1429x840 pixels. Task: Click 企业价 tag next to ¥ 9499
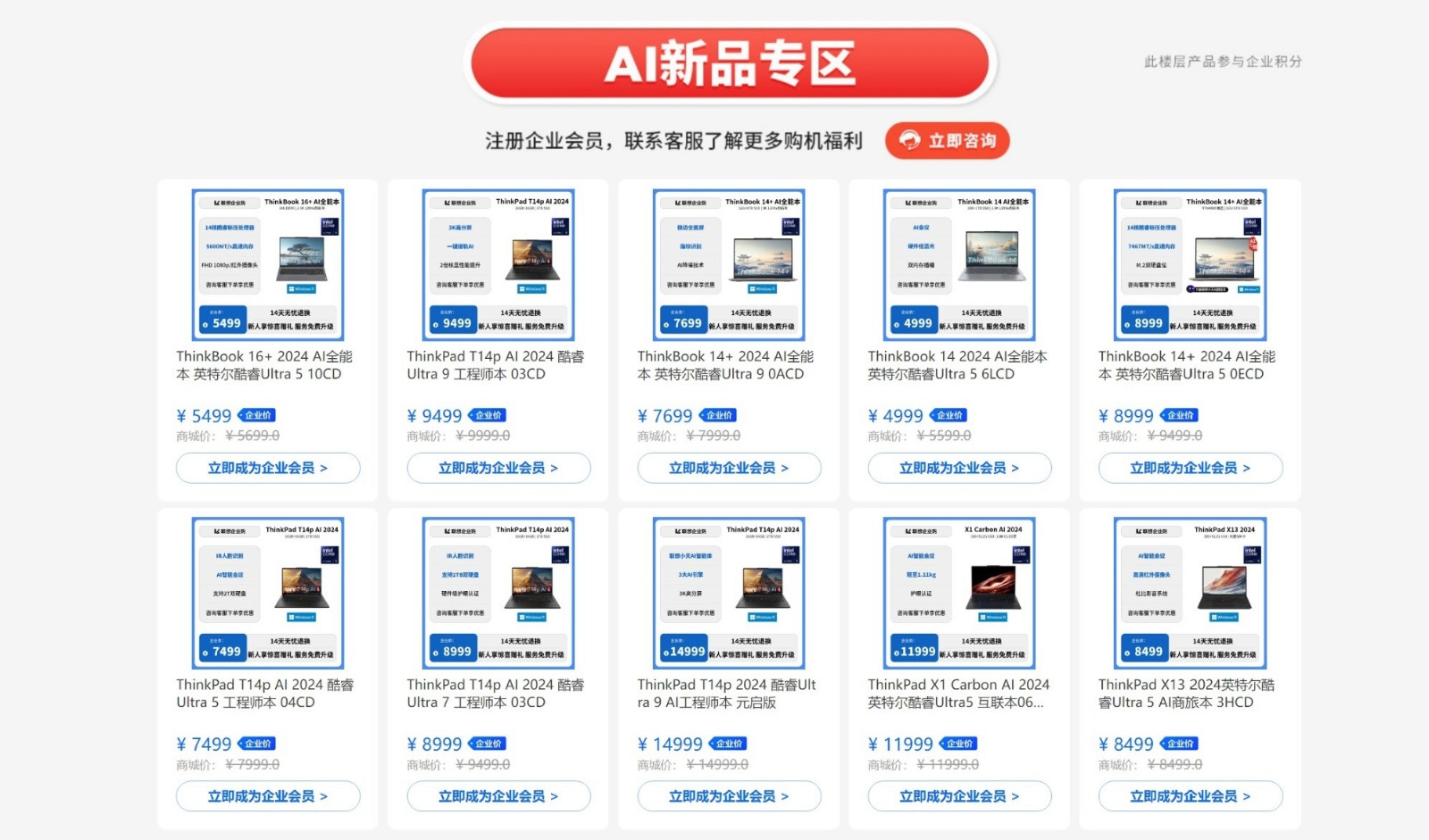point(488,415)
